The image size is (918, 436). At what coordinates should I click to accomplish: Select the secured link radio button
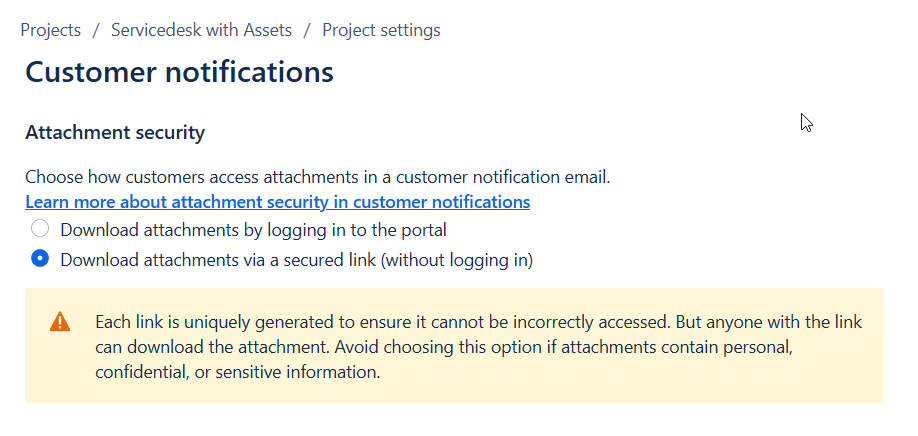(40, 258)
